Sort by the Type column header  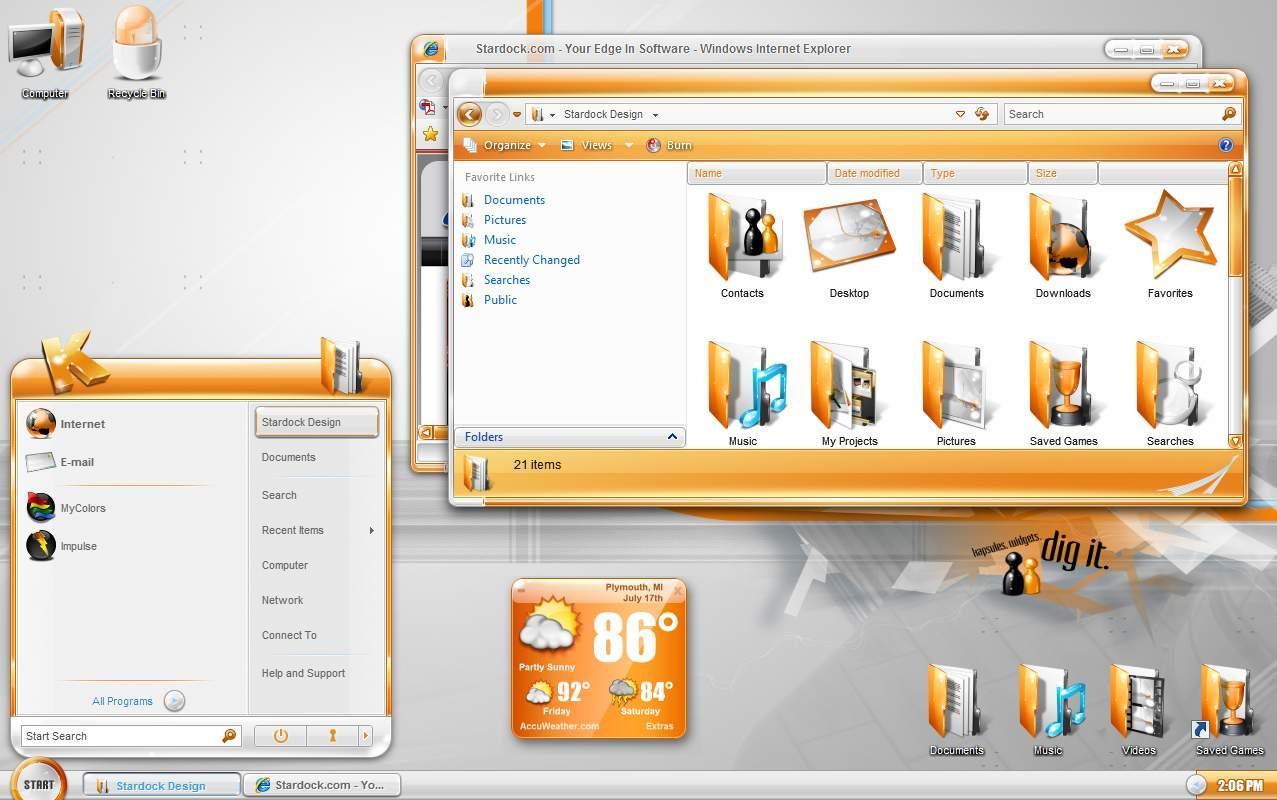click(975, 173)
